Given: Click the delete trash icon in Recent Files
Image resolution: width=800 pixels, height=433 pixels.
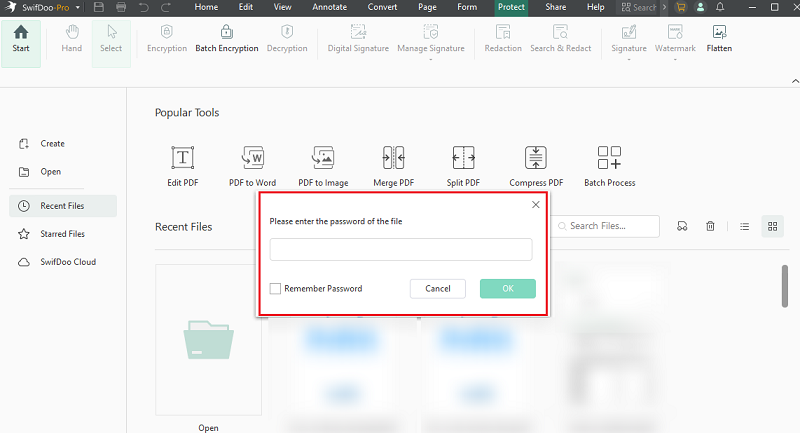Looking at the screenshot, I should click(710, 226).
